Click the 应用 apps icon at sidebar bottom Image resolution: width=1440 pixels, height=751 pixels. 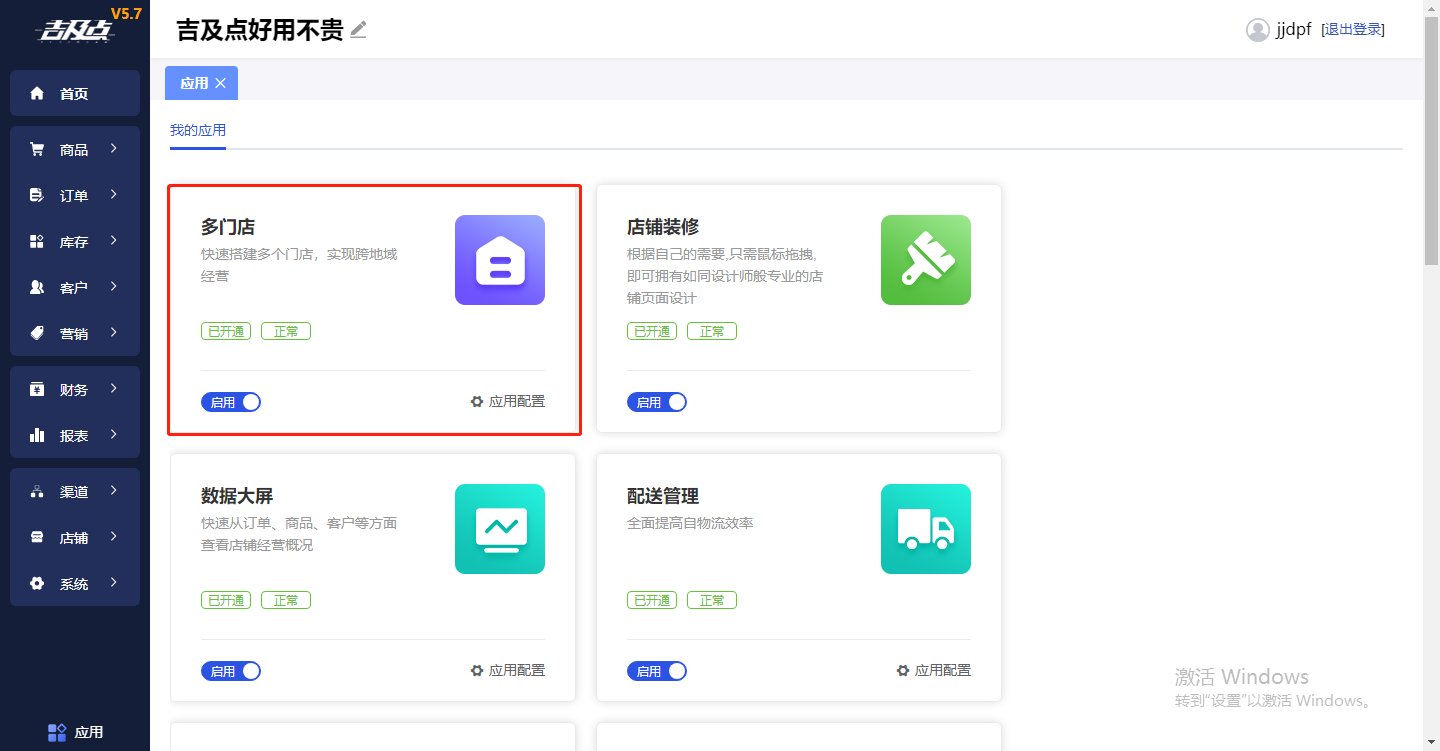[x=57, y=732]
